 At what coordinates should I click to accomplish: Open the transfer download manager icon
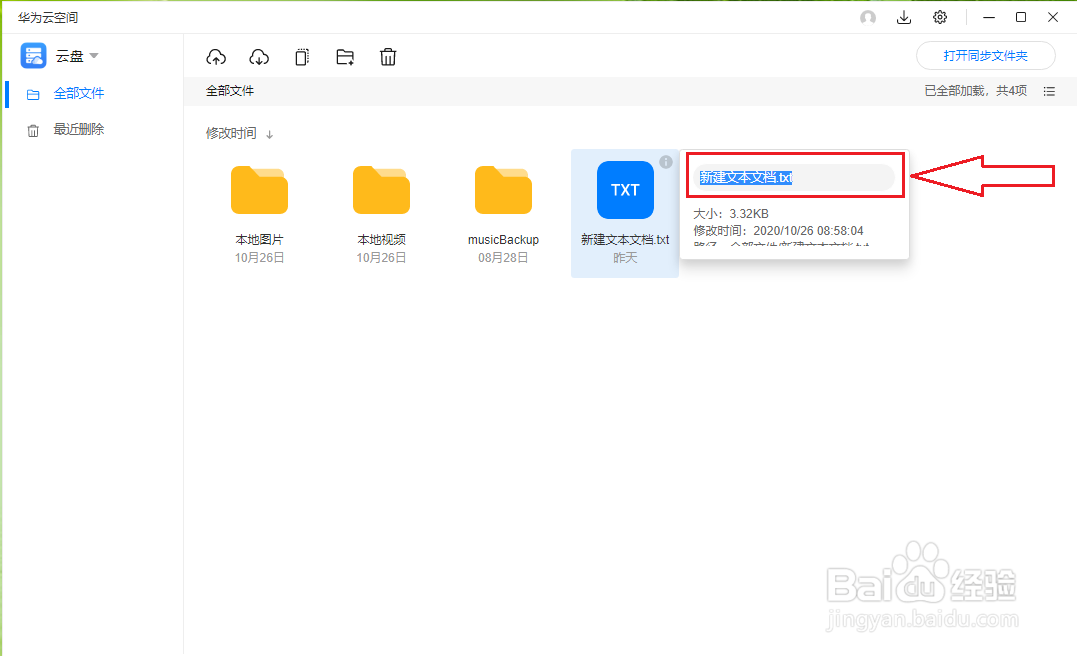click(x=904, y=17)
